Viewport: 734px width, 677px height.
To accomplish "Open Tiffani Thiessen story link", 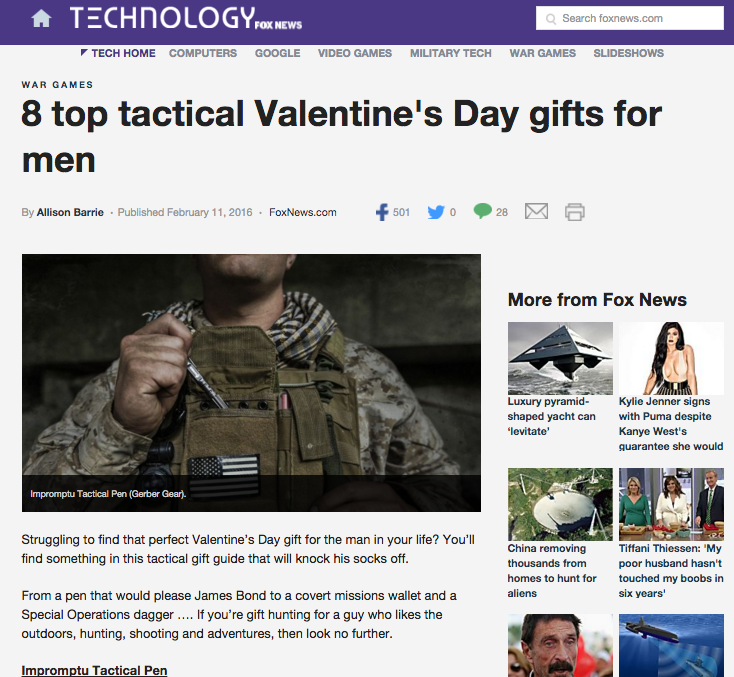I will 671,571.
